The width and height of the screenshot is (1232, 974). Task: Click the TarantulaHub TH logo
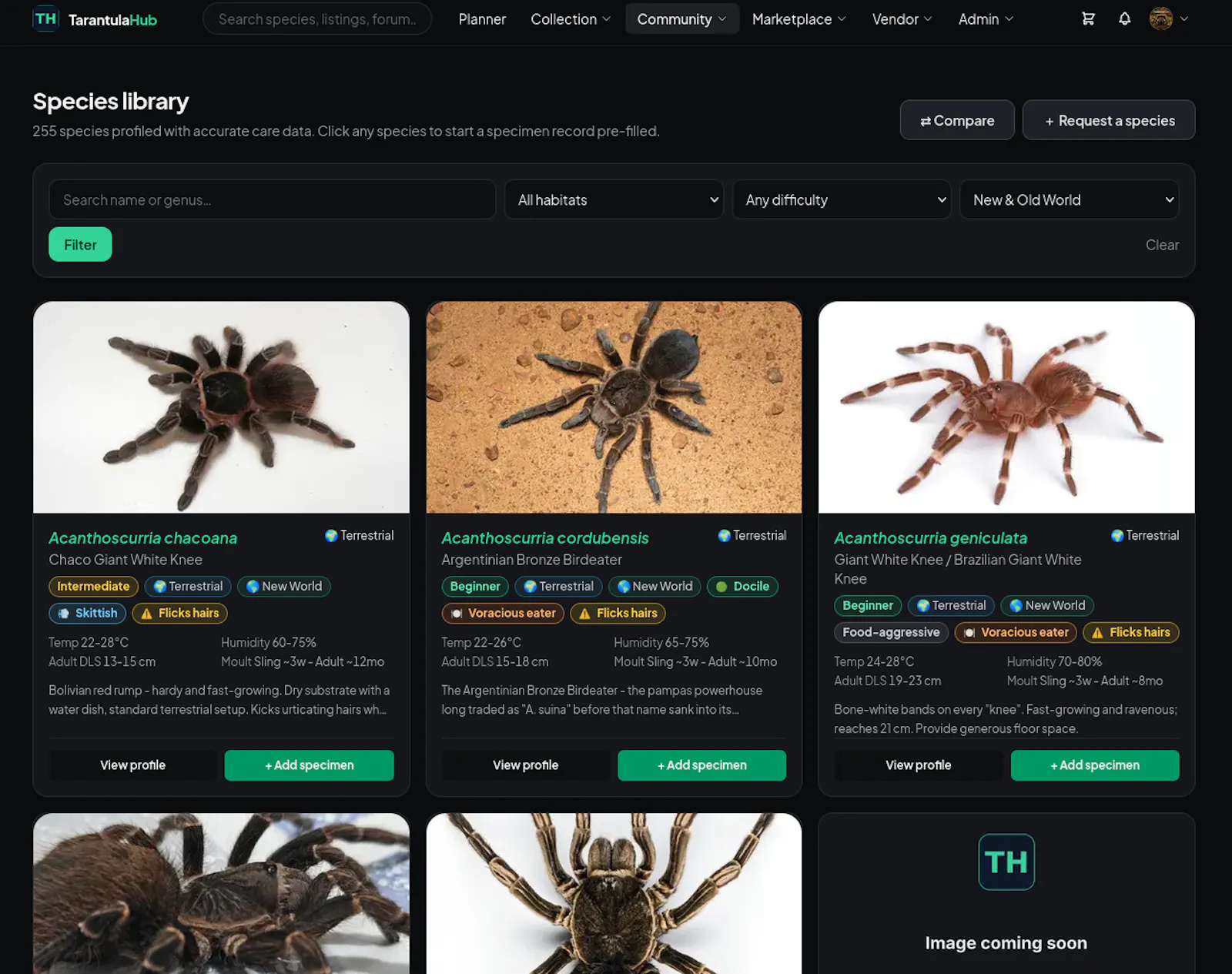[45, 18]
